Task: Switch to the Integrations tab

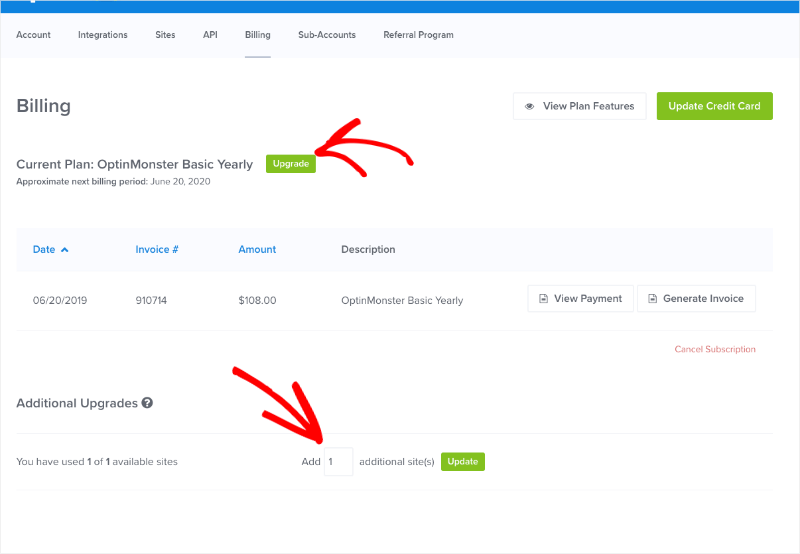Action: pos(103,35)
